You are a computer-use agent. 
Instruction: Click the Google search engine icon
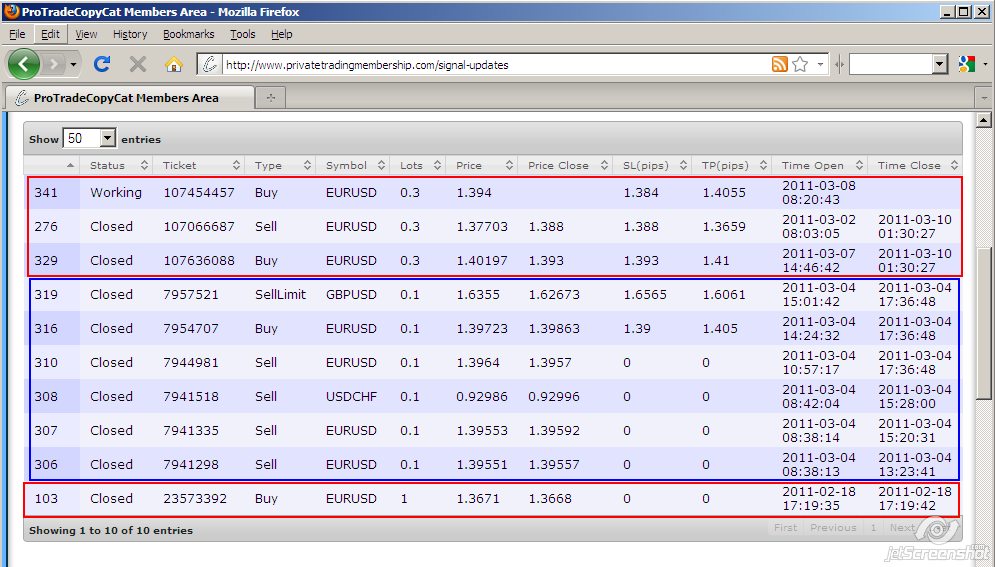(966, 64)
